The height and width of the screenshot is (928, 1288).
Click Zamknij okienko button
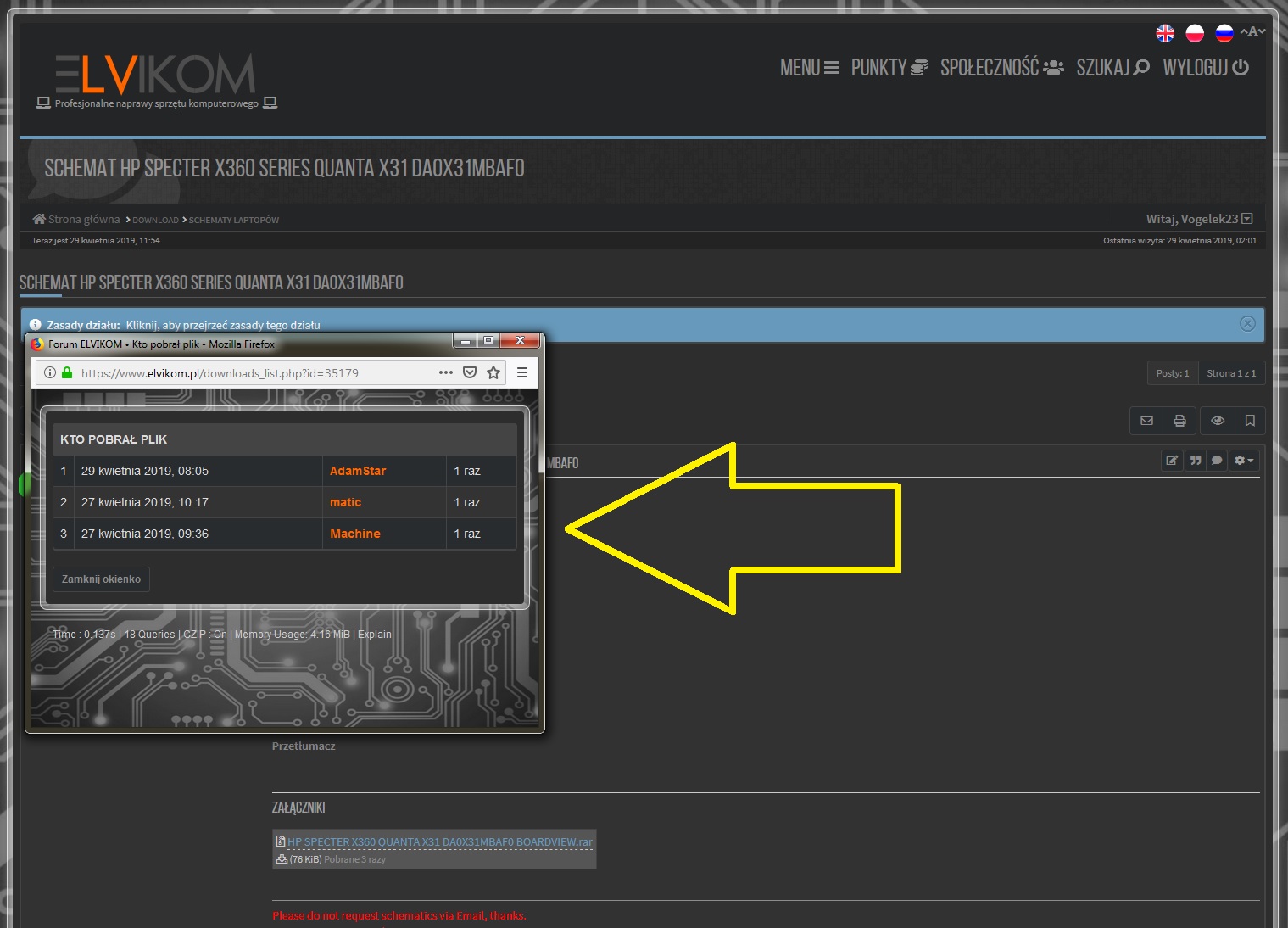pyautogui.click(x=101, y=579)
